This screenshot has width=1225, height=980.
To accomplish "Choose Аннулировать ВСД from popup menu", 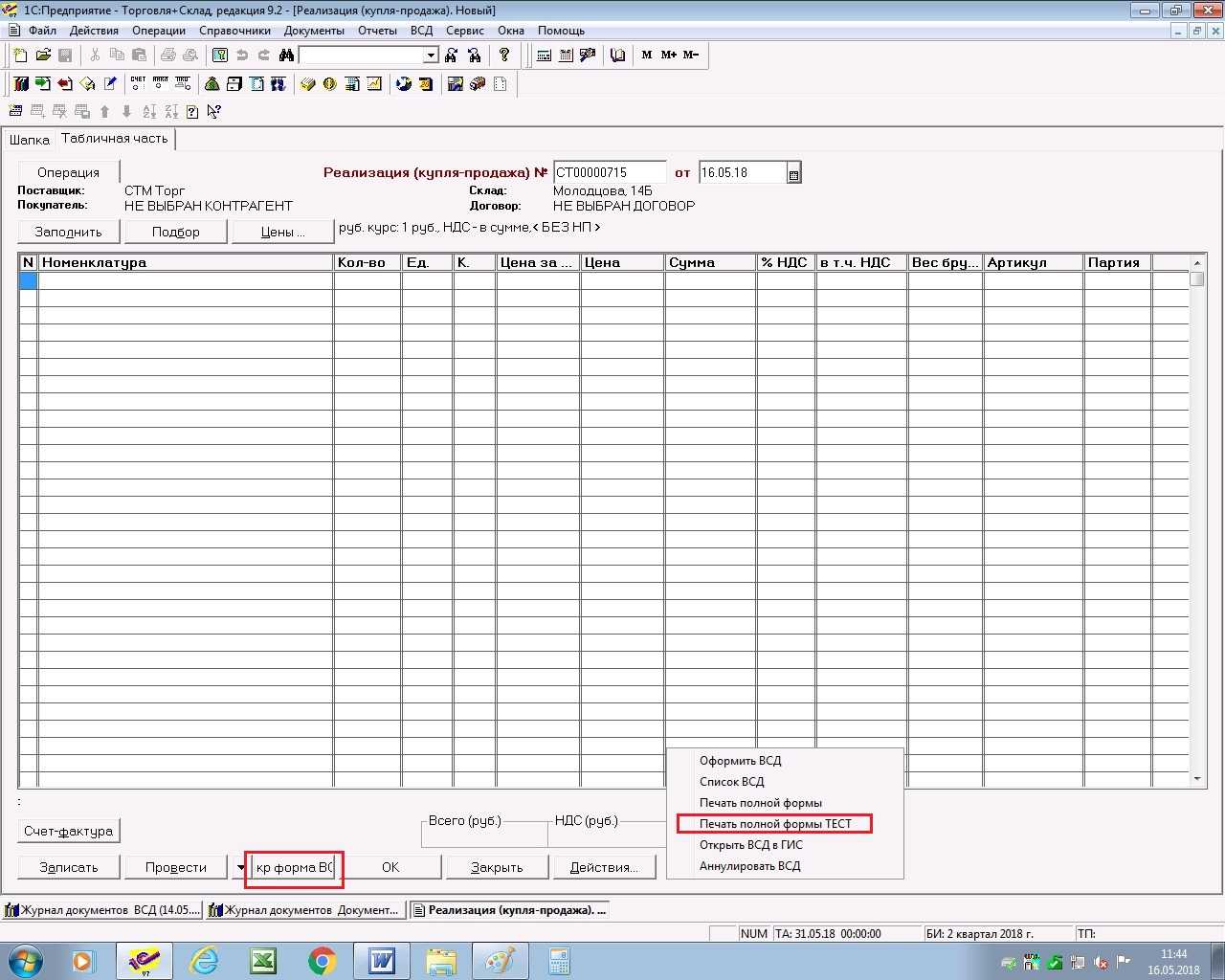I will pos(749,866).
